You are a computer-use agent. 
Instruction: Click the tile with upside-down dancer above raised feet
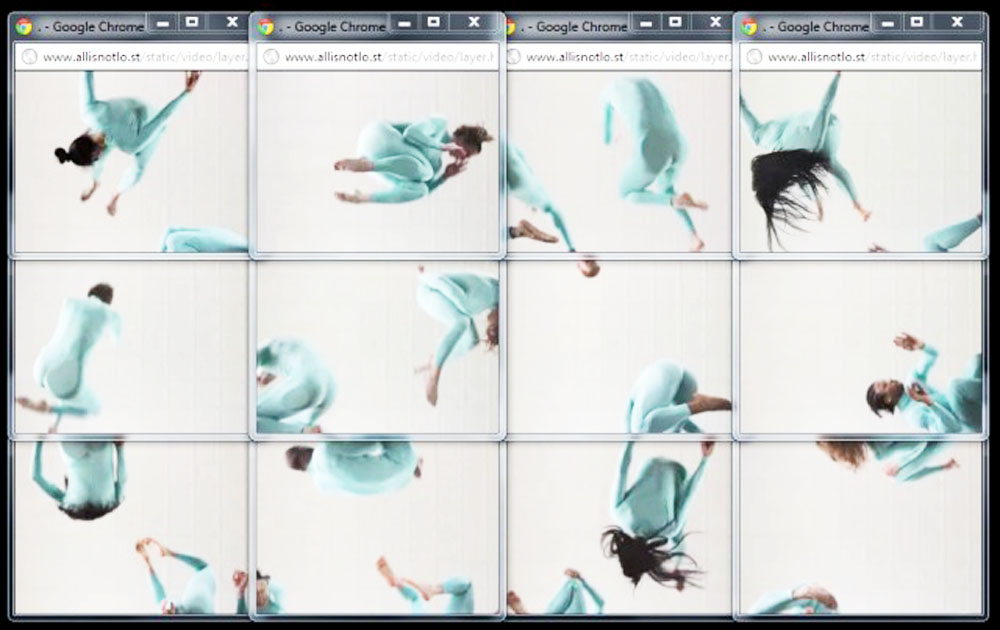[131, 528]
